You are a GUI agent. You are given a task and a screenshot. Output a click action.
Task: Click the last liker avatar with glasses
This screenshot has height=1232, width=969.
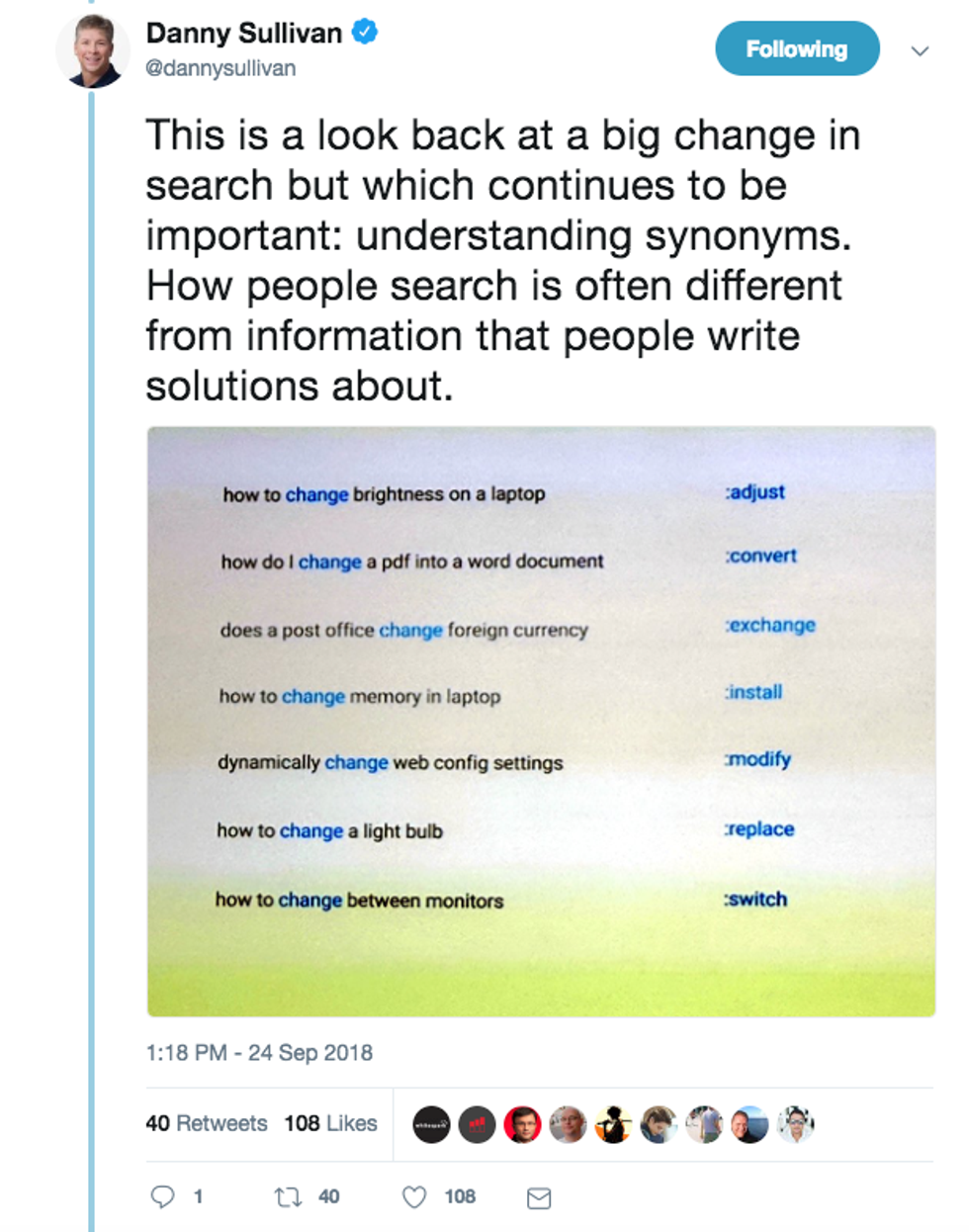[x=795, y=1124]
